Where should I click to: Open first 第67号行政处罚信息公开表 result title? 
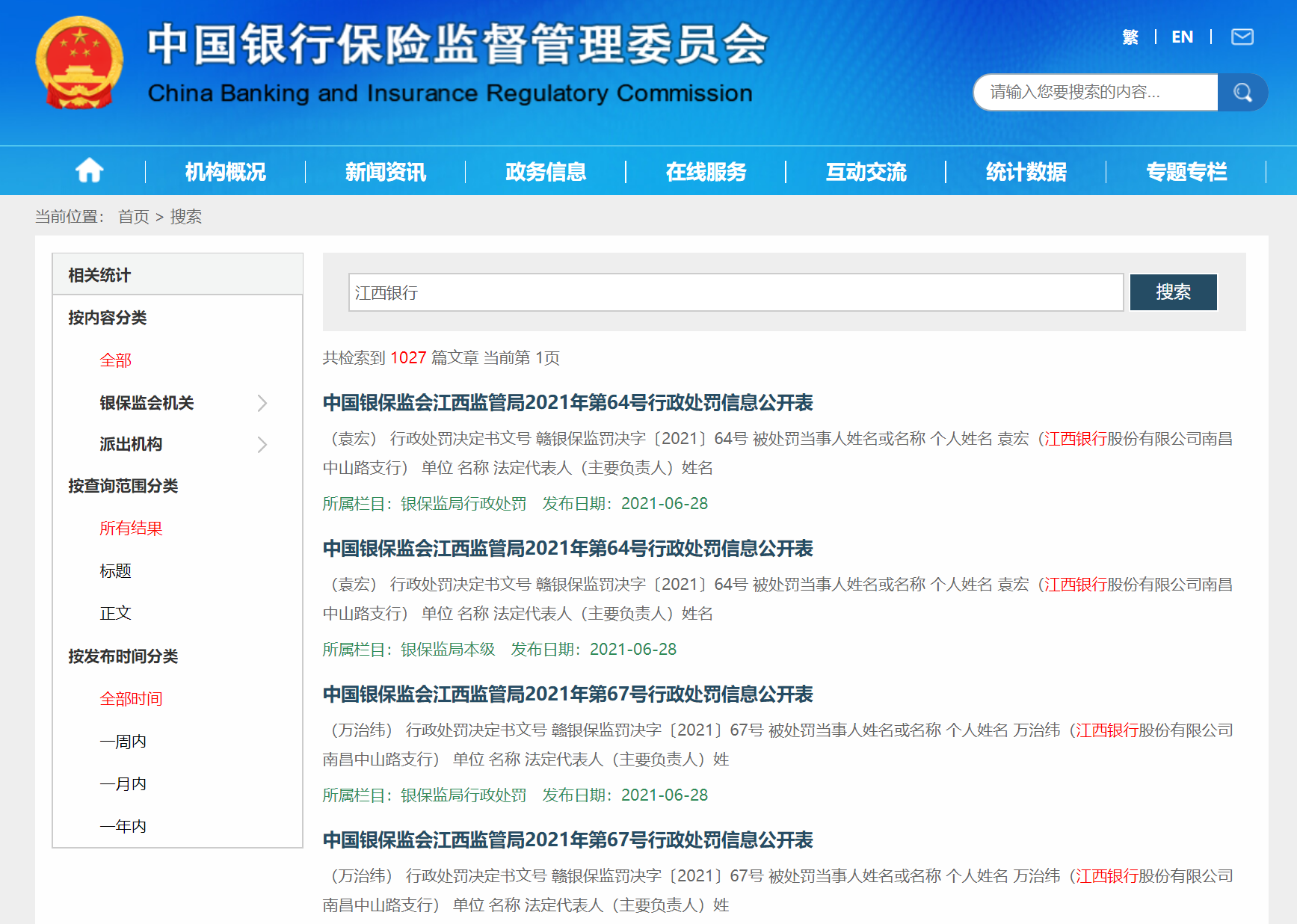pos(567,694)
